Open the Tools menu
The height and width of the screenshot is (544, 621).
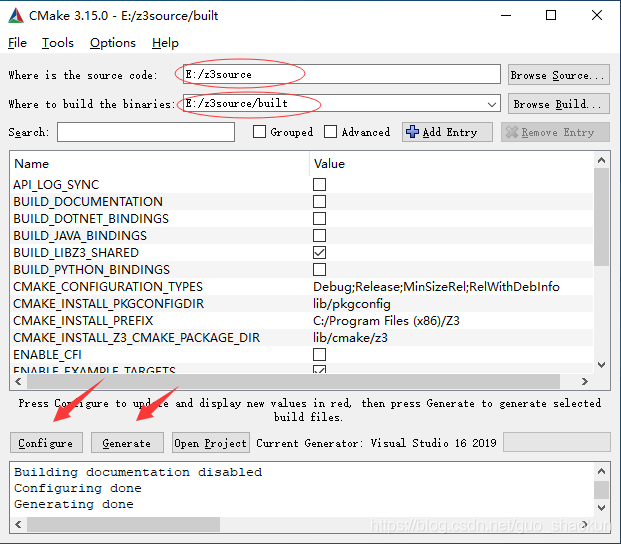[x=58, y=43]
